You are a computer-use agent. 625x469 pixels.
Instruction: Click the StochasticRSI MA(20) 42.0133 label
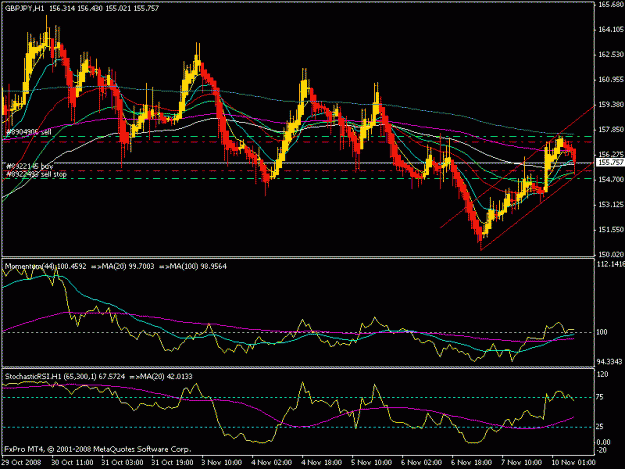161,377
